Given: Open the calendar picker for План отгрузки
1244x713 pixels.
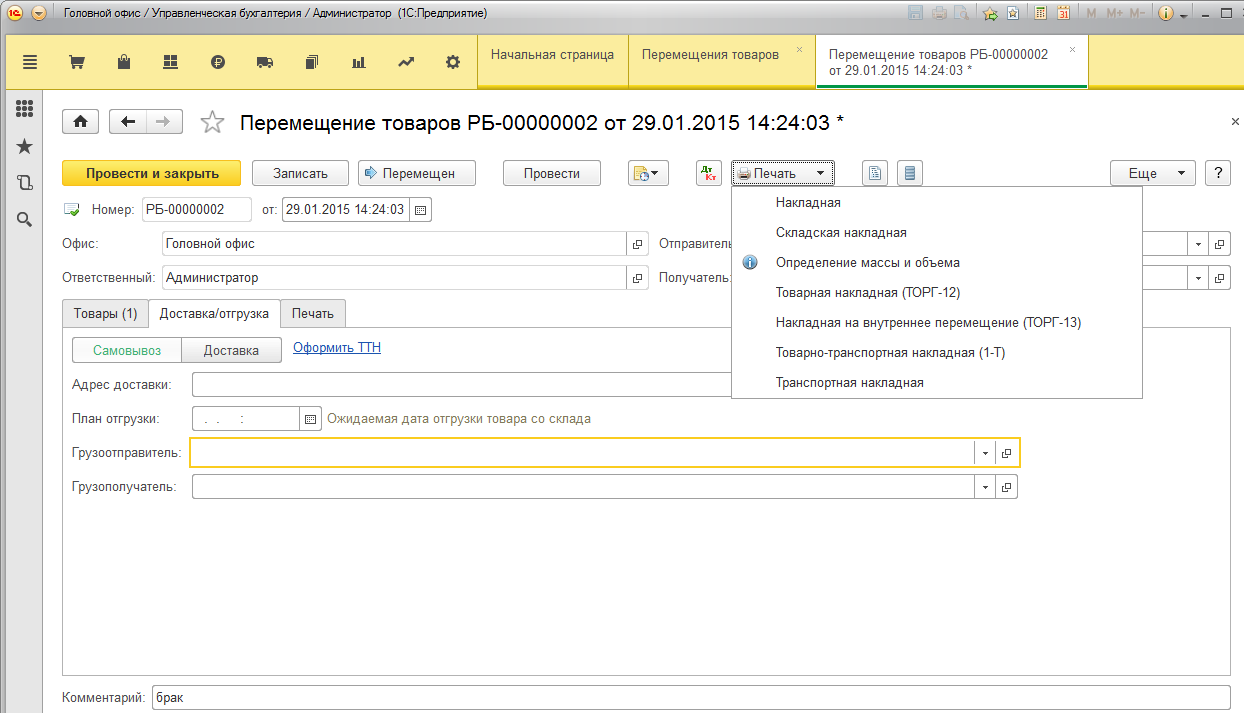Looking at the screenshot, I should [310, 419].
